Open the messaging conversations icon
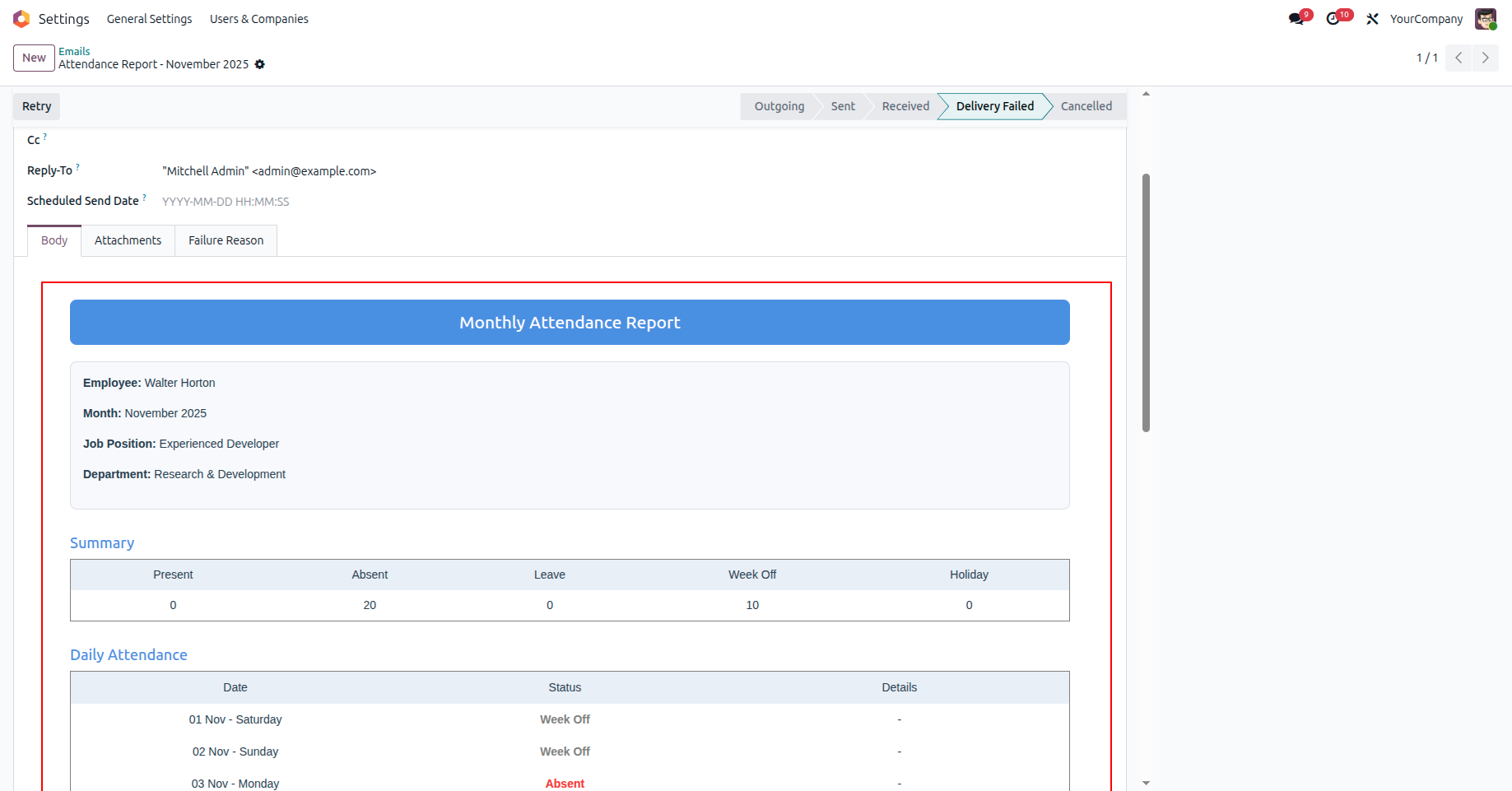The image size is (1512, 791). point(1294,17)
